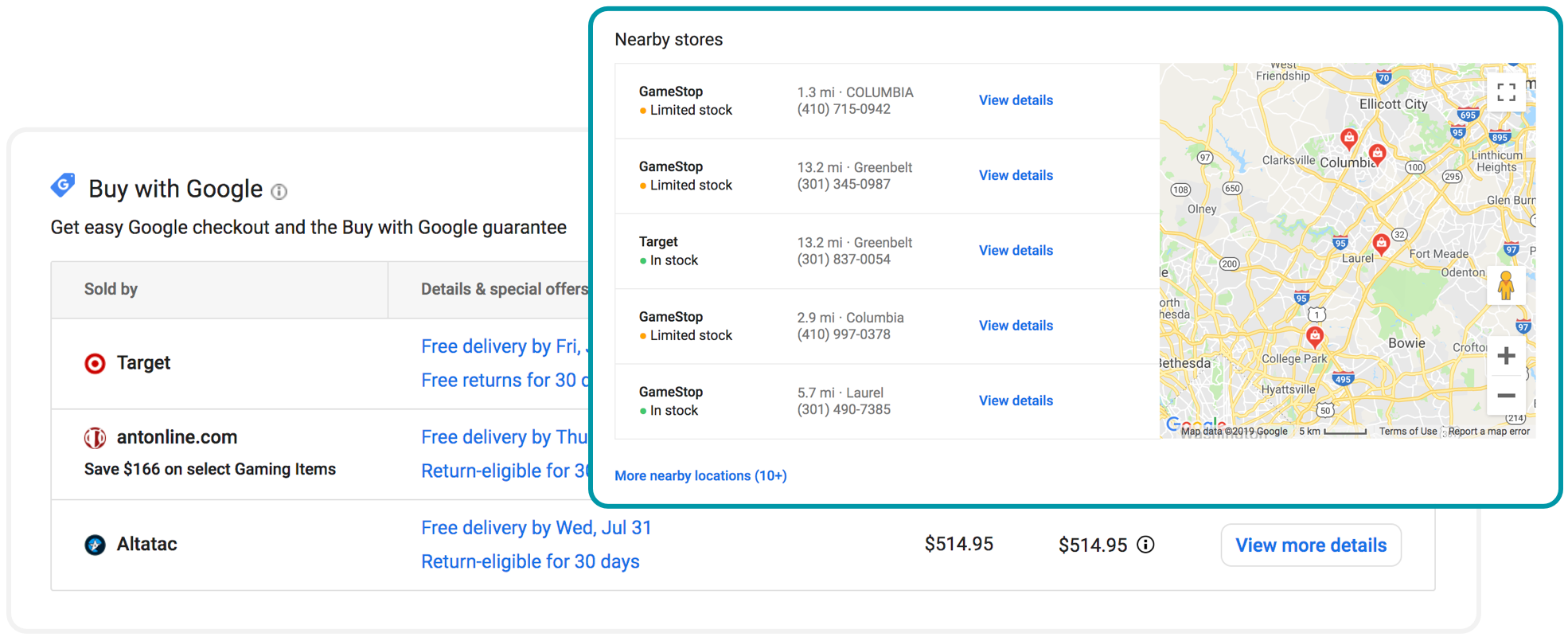Click the Nearby stores heading
The width and height of the screenshot is (1568, 637).
[669, 40]
